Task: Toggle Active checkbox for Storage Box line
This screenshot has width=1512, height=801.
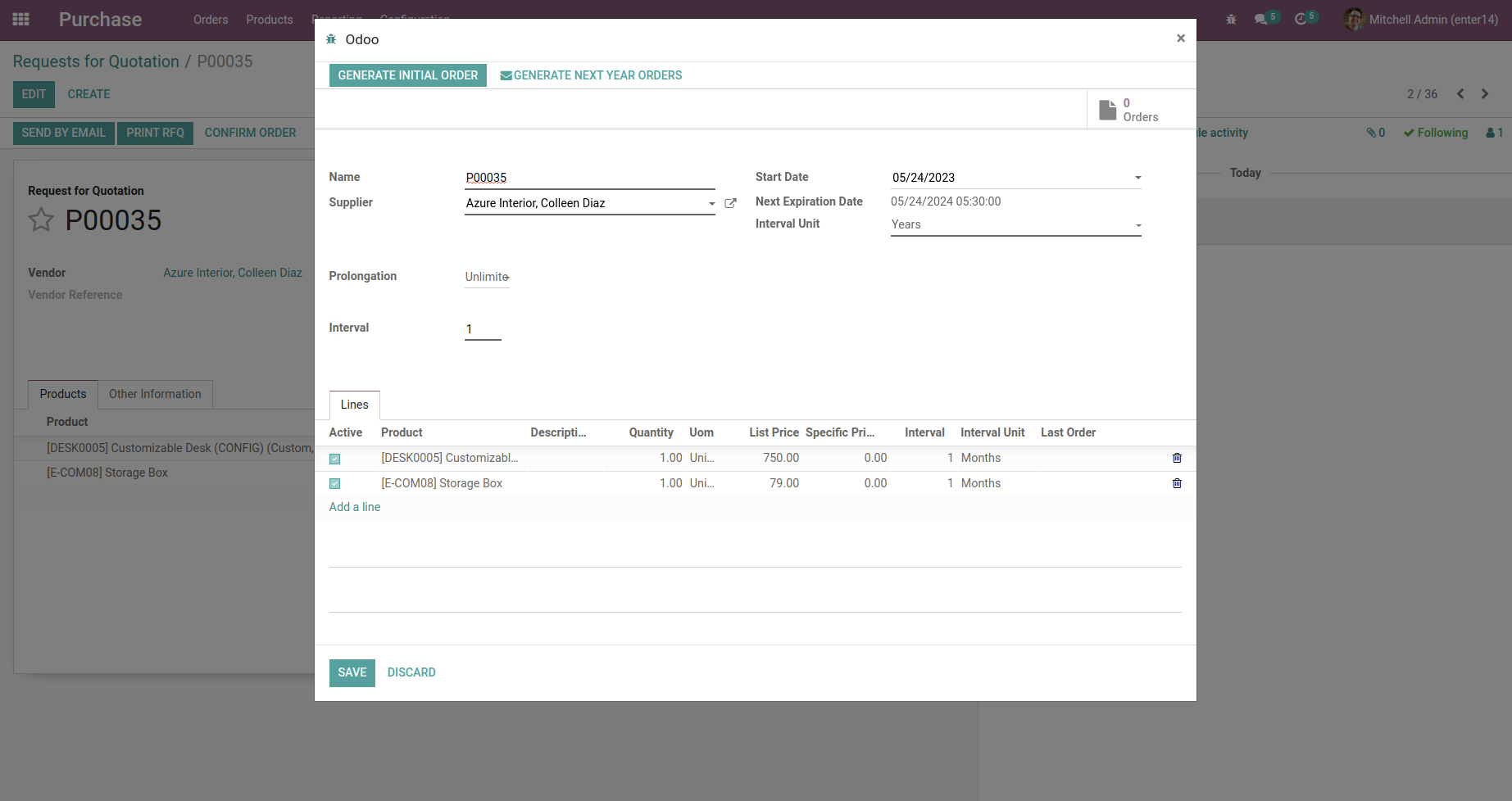Action: (x=335, y=484)
